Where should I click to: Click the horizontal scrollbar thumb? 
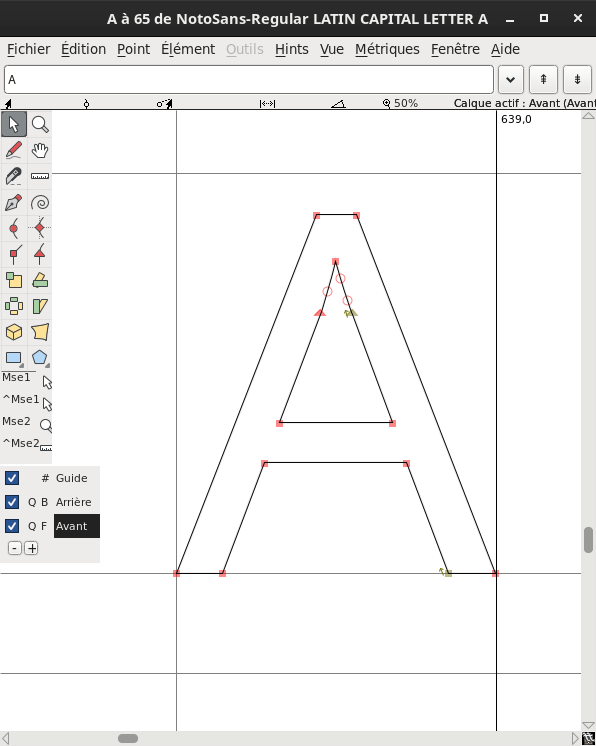click(128, 738)
